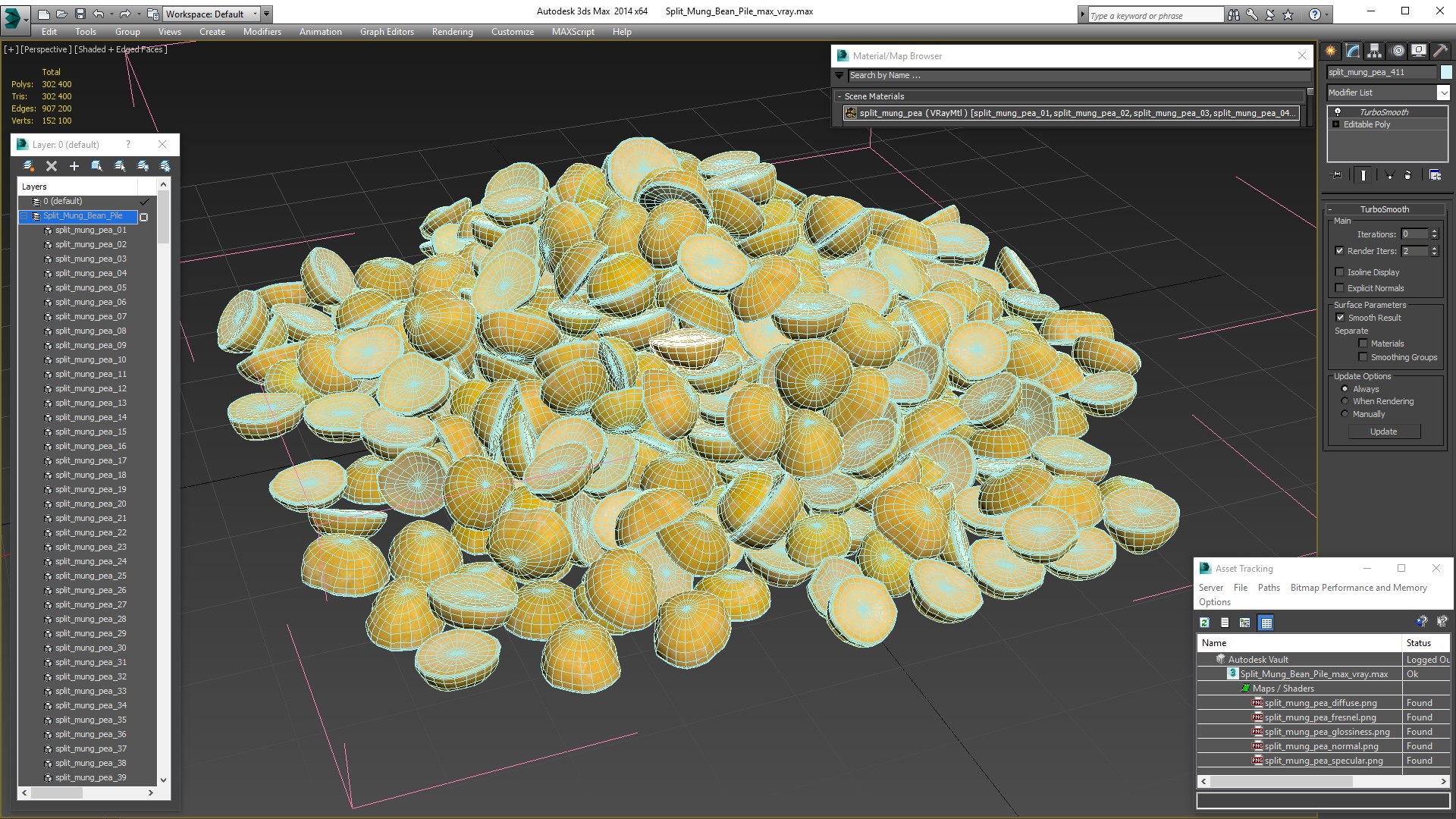Image resolution: width=1456 pixels, height=819 pixels.
Task: Click the binoculars search icon
Action: pos(1234,14)
